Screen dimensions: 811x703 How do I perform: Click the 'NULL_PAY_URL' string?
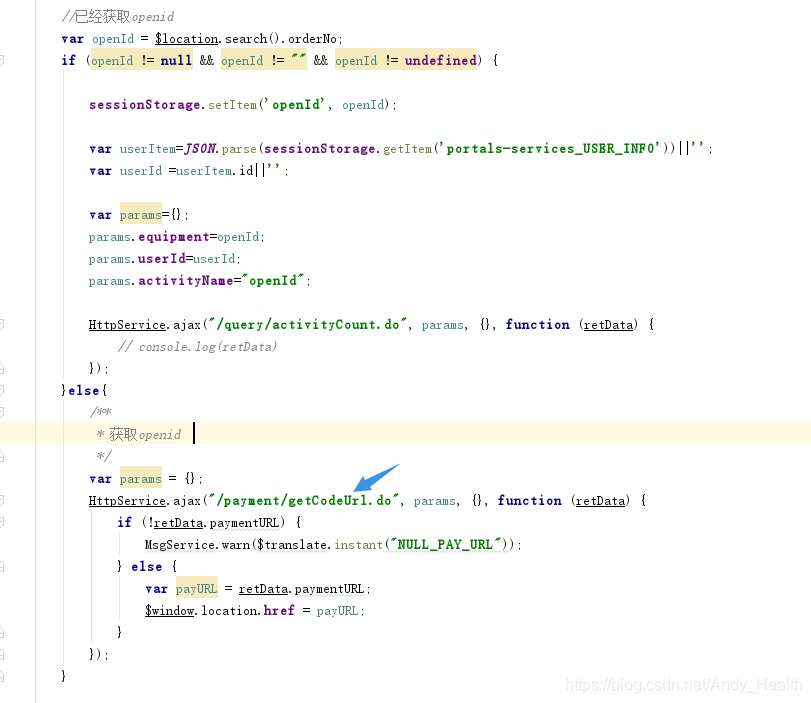coord(445,545)
